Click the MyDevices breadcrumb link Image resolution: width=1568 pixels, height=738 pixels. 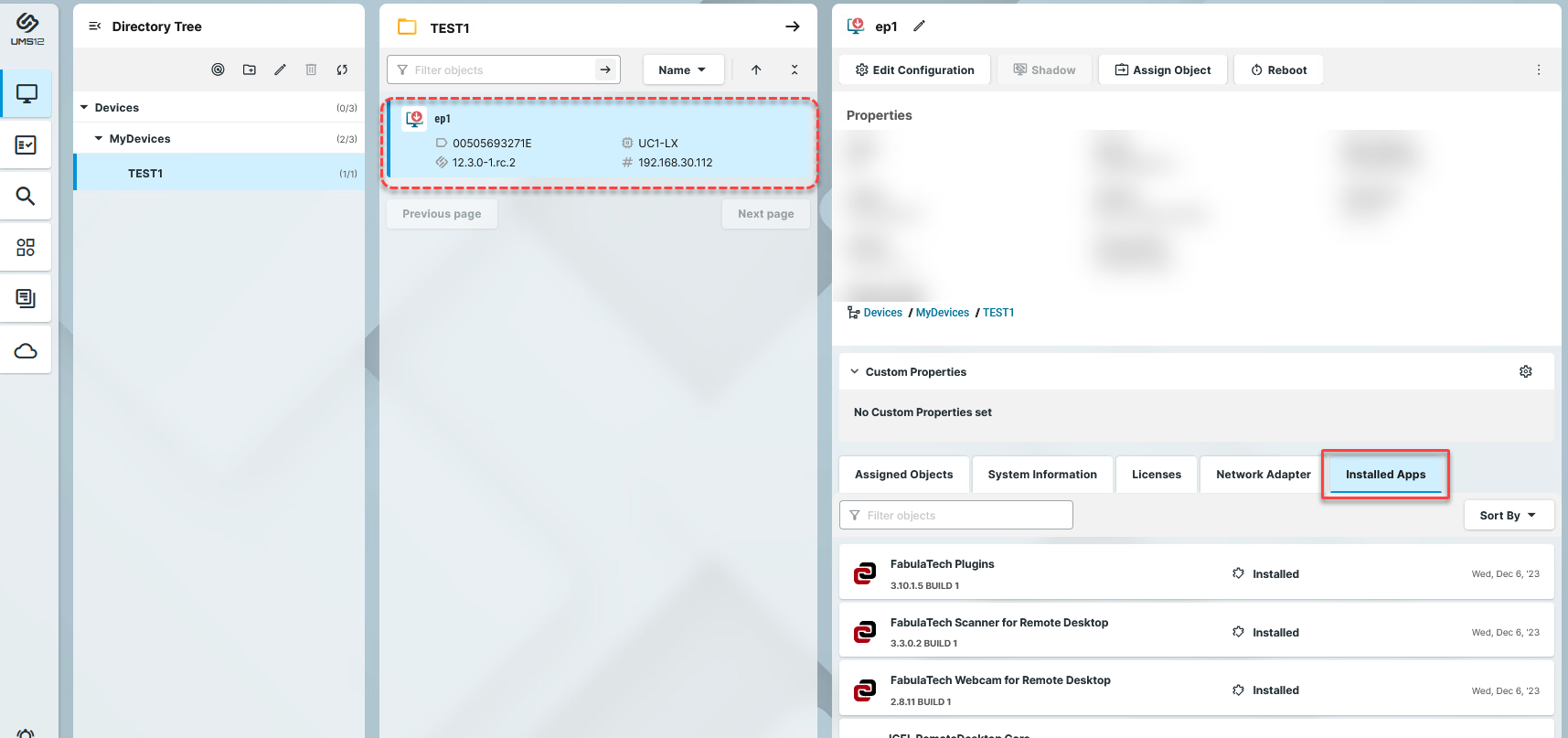point(942,313)
